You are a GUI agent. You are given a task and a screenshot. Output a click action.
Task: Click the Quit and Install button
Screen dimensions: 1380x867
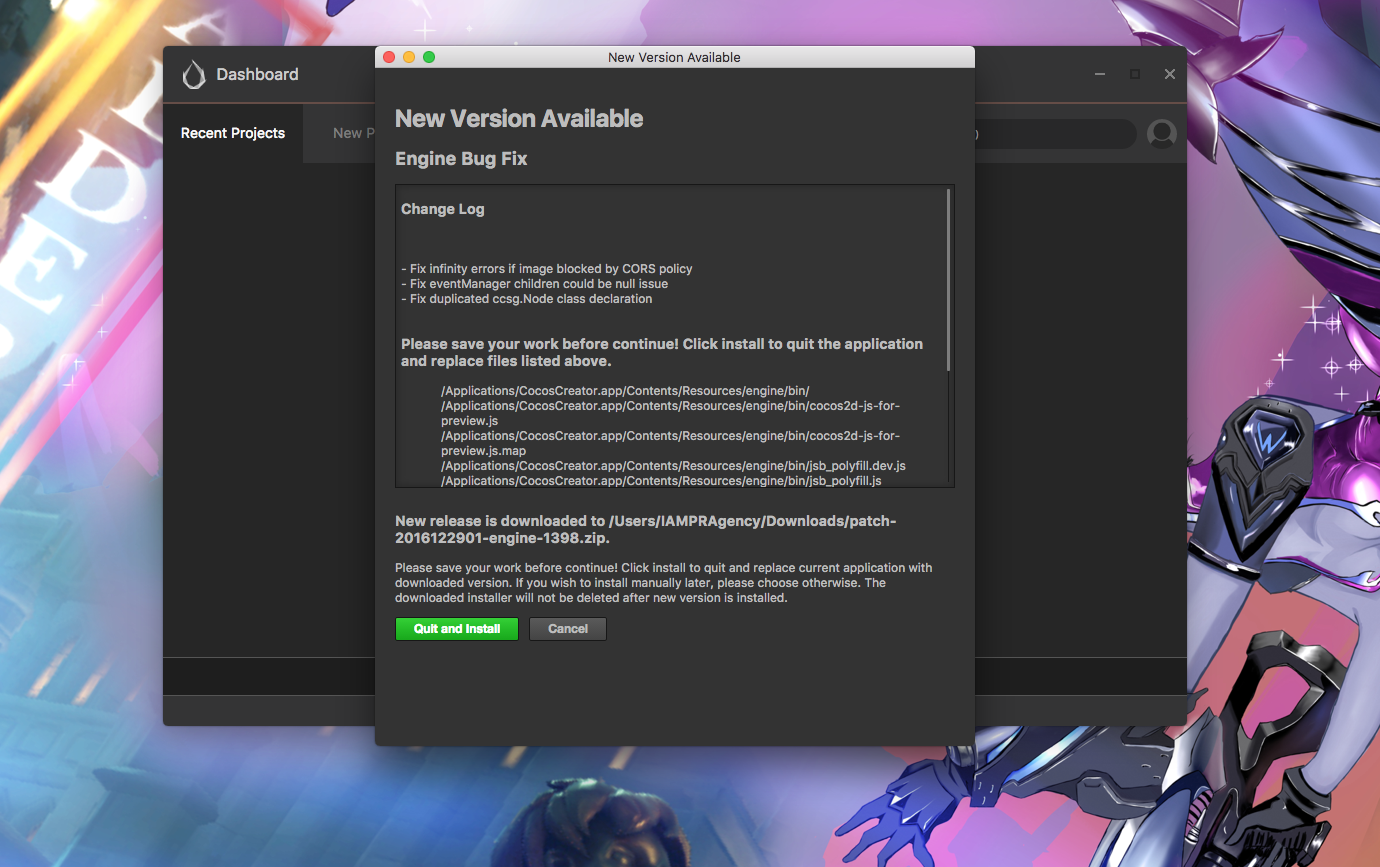(x=457, y=629)
